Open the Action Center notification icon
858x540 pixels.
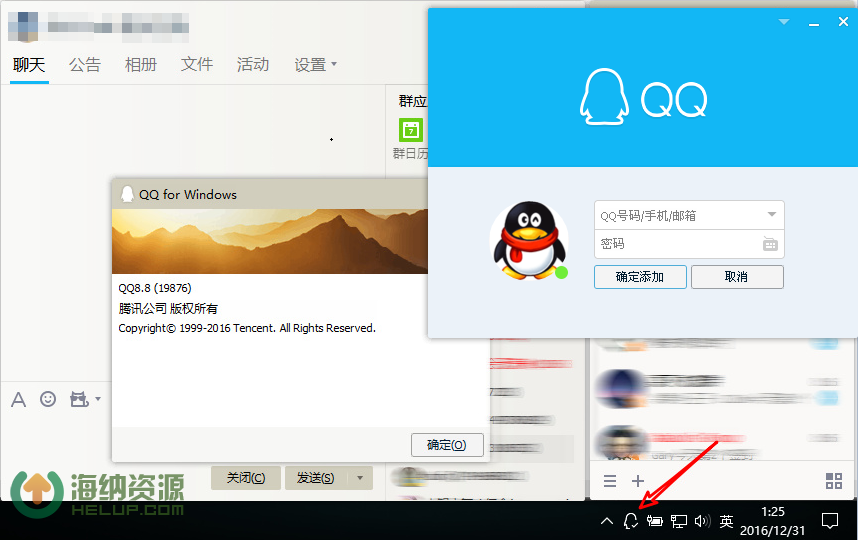830,521
